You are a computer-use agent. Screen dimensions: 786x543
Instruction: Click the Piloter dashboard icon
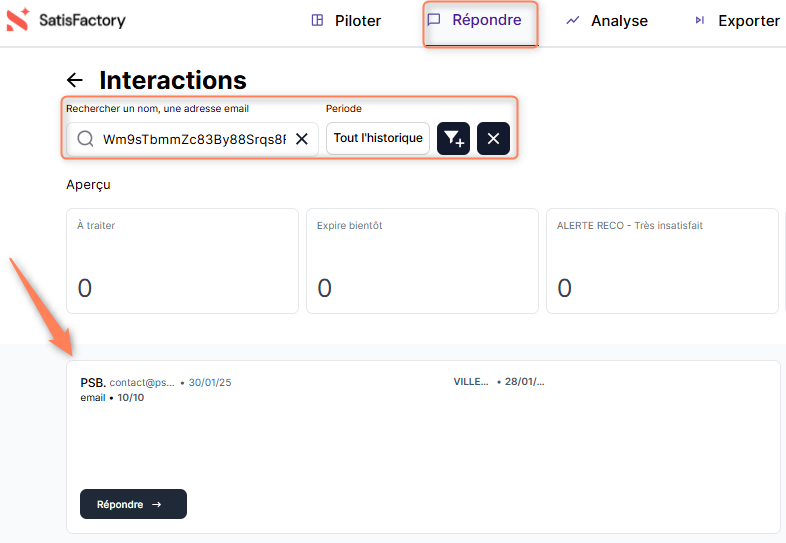click(x=317, y=20)
